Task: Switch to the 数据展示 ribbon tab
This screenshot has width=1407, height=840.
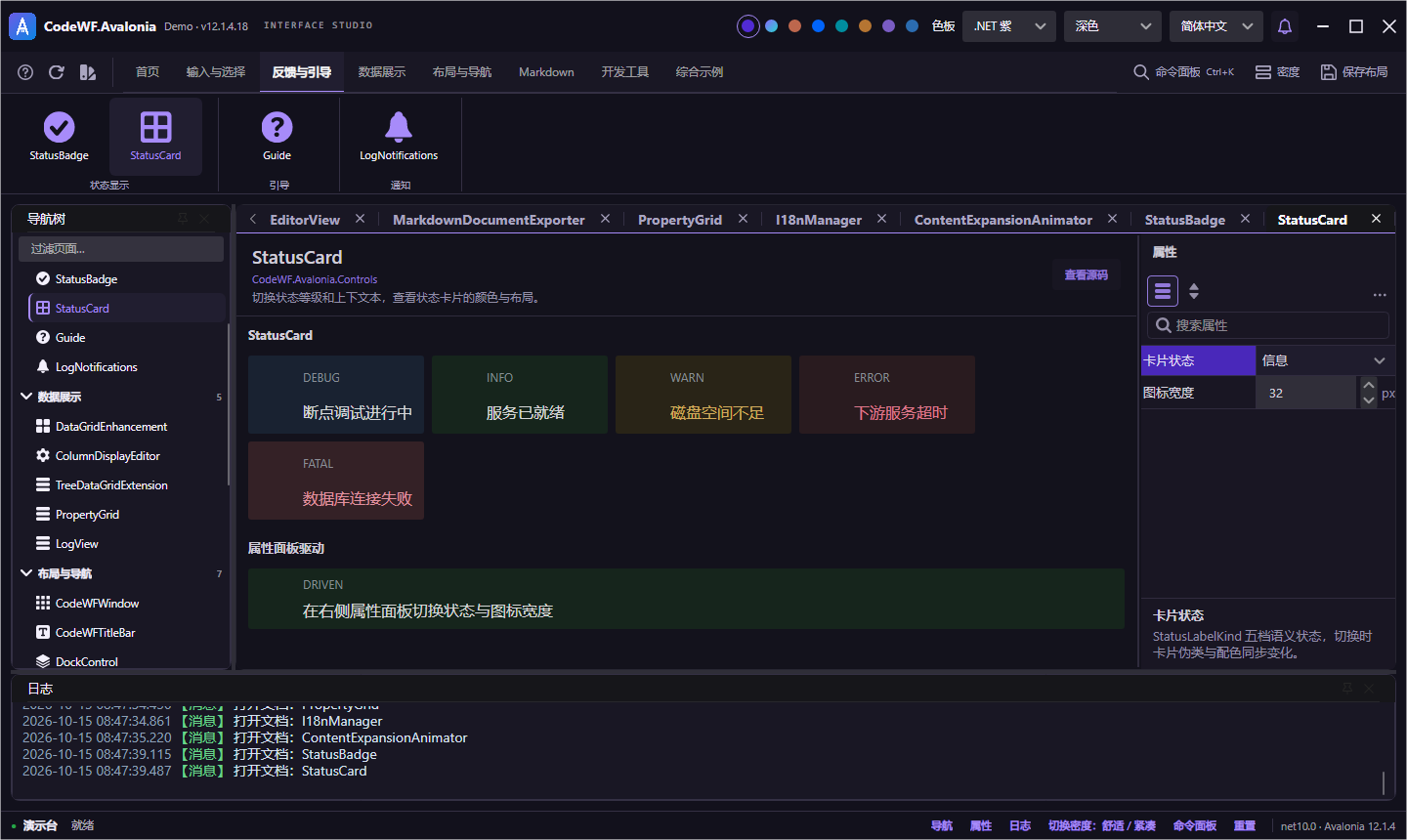Action: coord(382,72)
